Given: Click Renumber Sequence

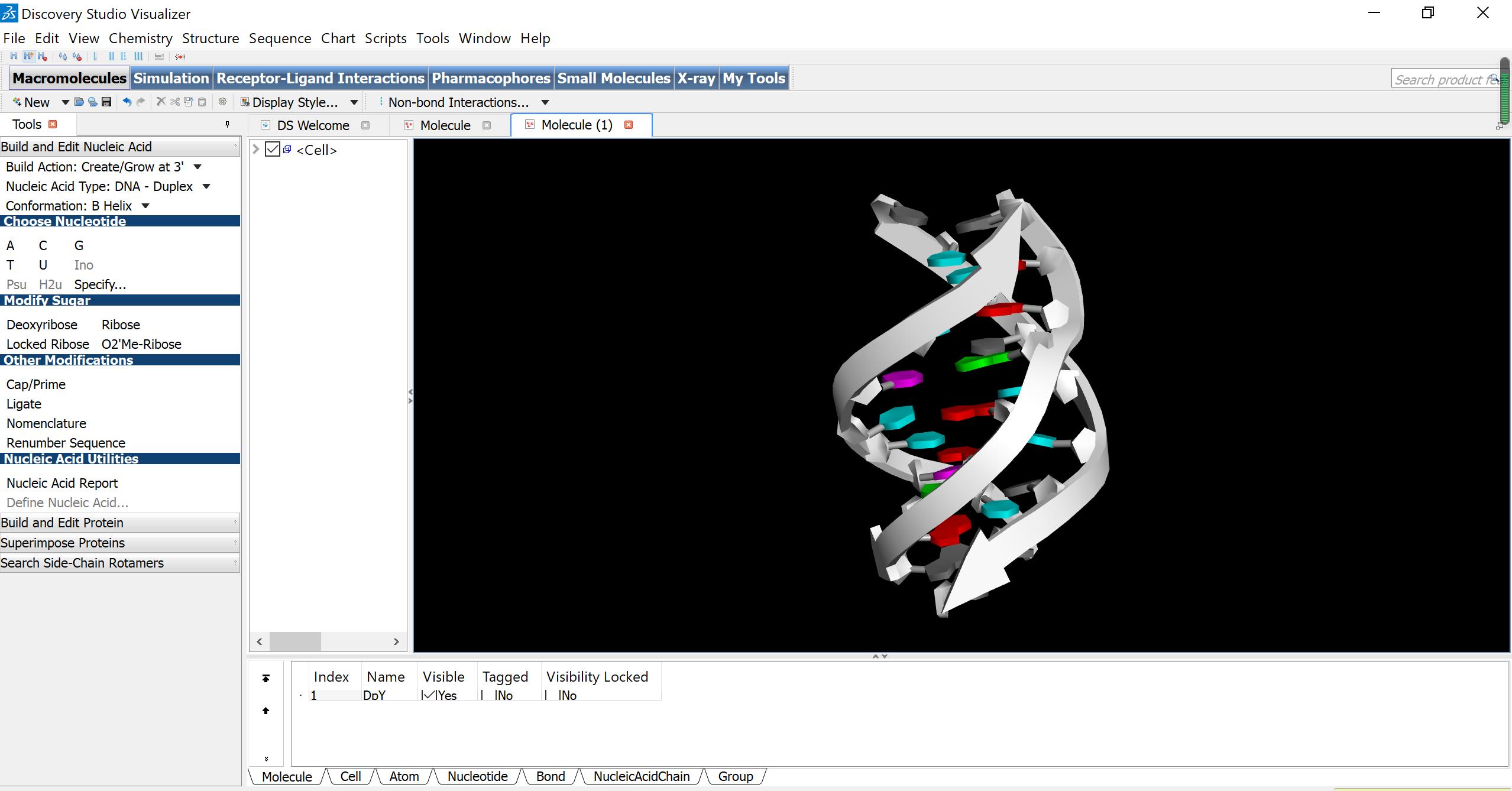Looking at the screenshot, I should coord(66,443).
